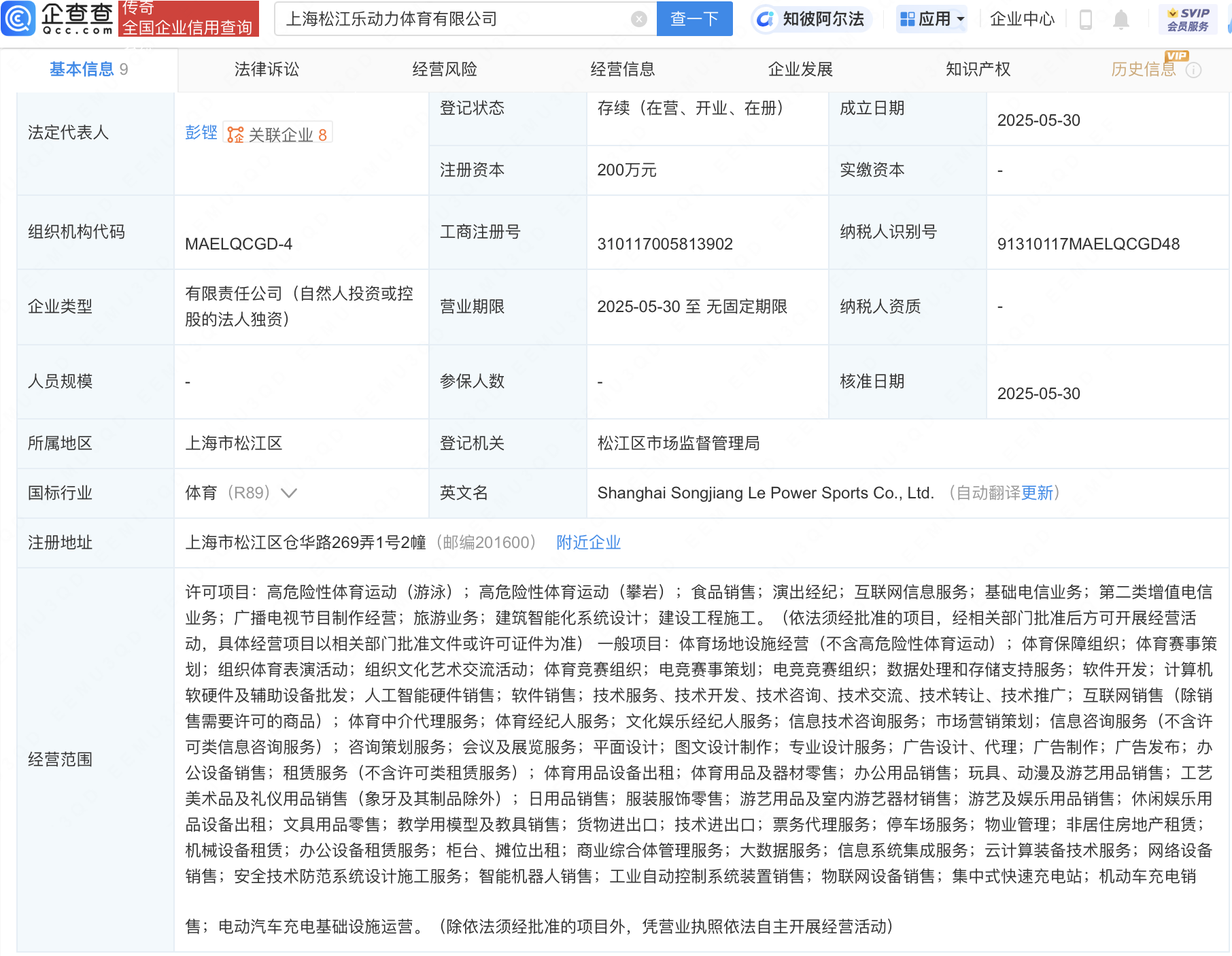Click the company name search field

[x=456, y=19]
